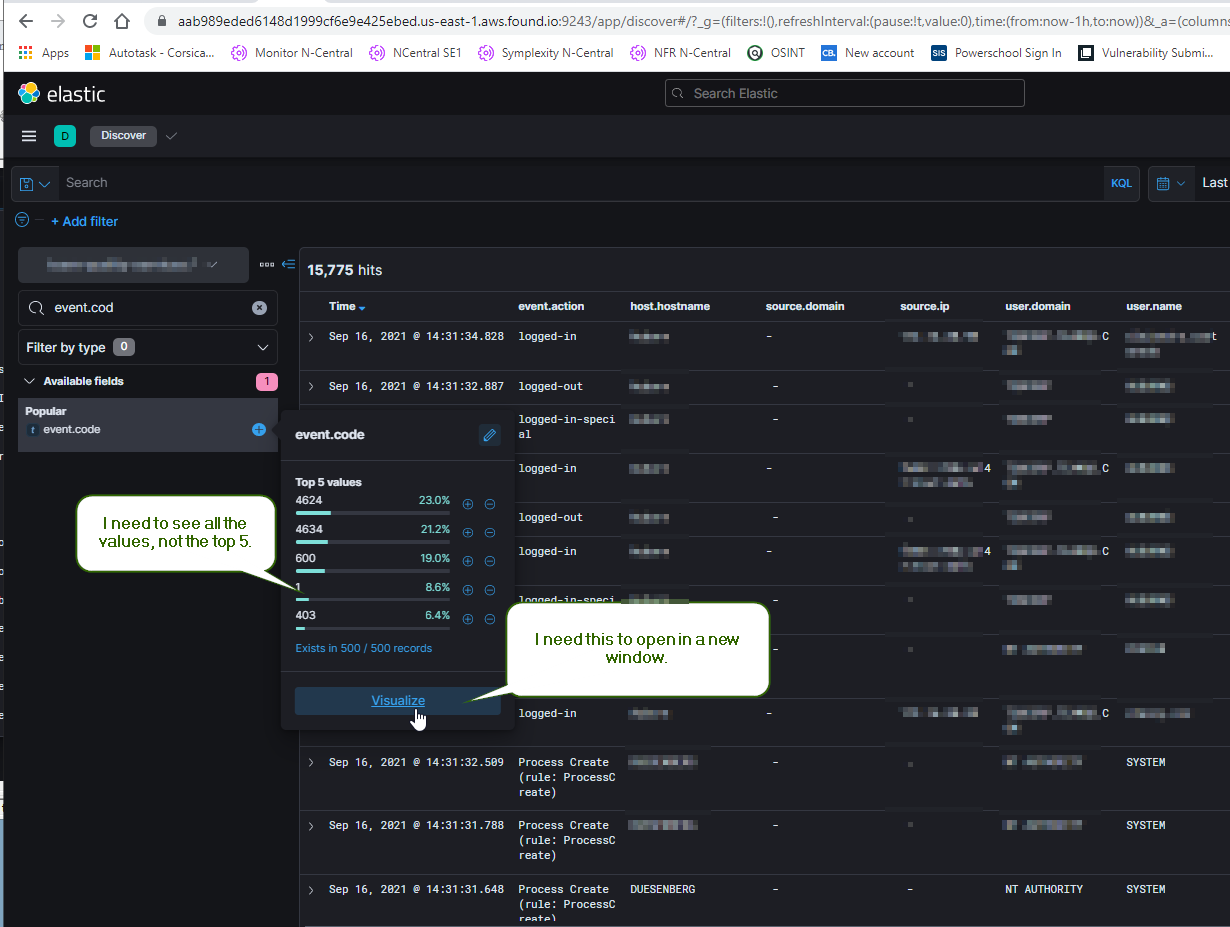This screenshot has height=927, width=1230.
Task: Click the KQL query Search input
Action: click(x=580, y=183)
